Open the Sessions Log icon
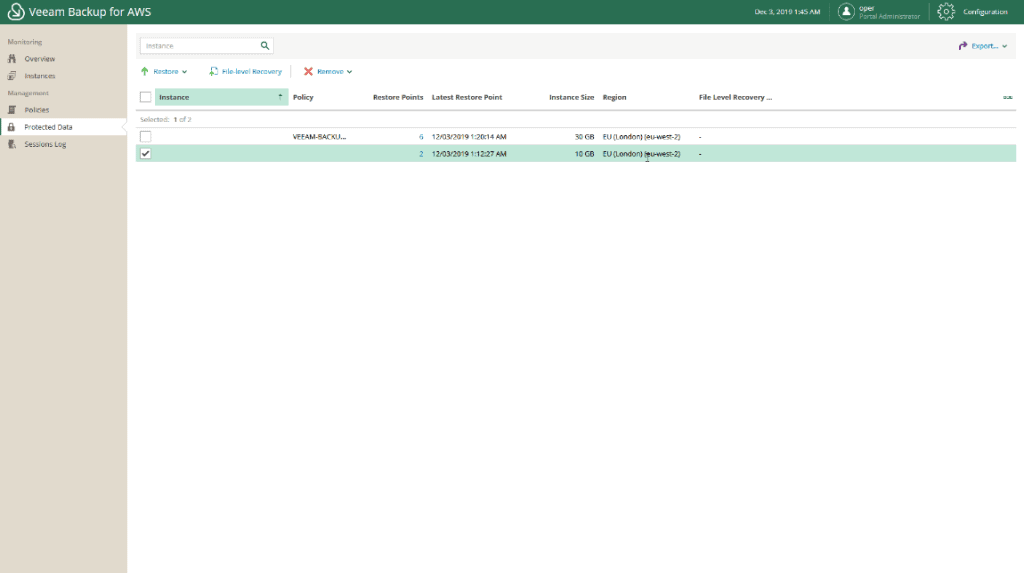 12,144
